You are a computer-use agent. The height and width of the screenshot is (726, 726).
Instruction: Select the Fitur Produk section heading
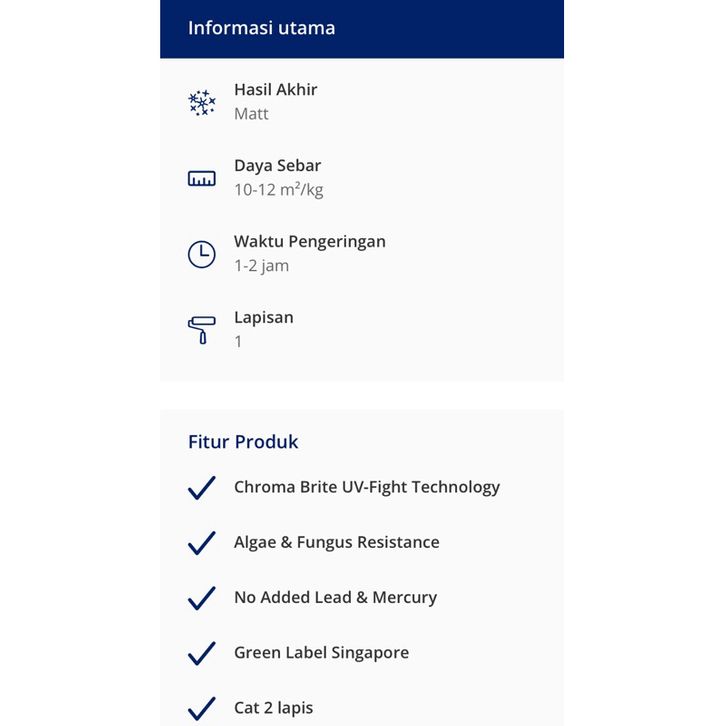point(243,442)
